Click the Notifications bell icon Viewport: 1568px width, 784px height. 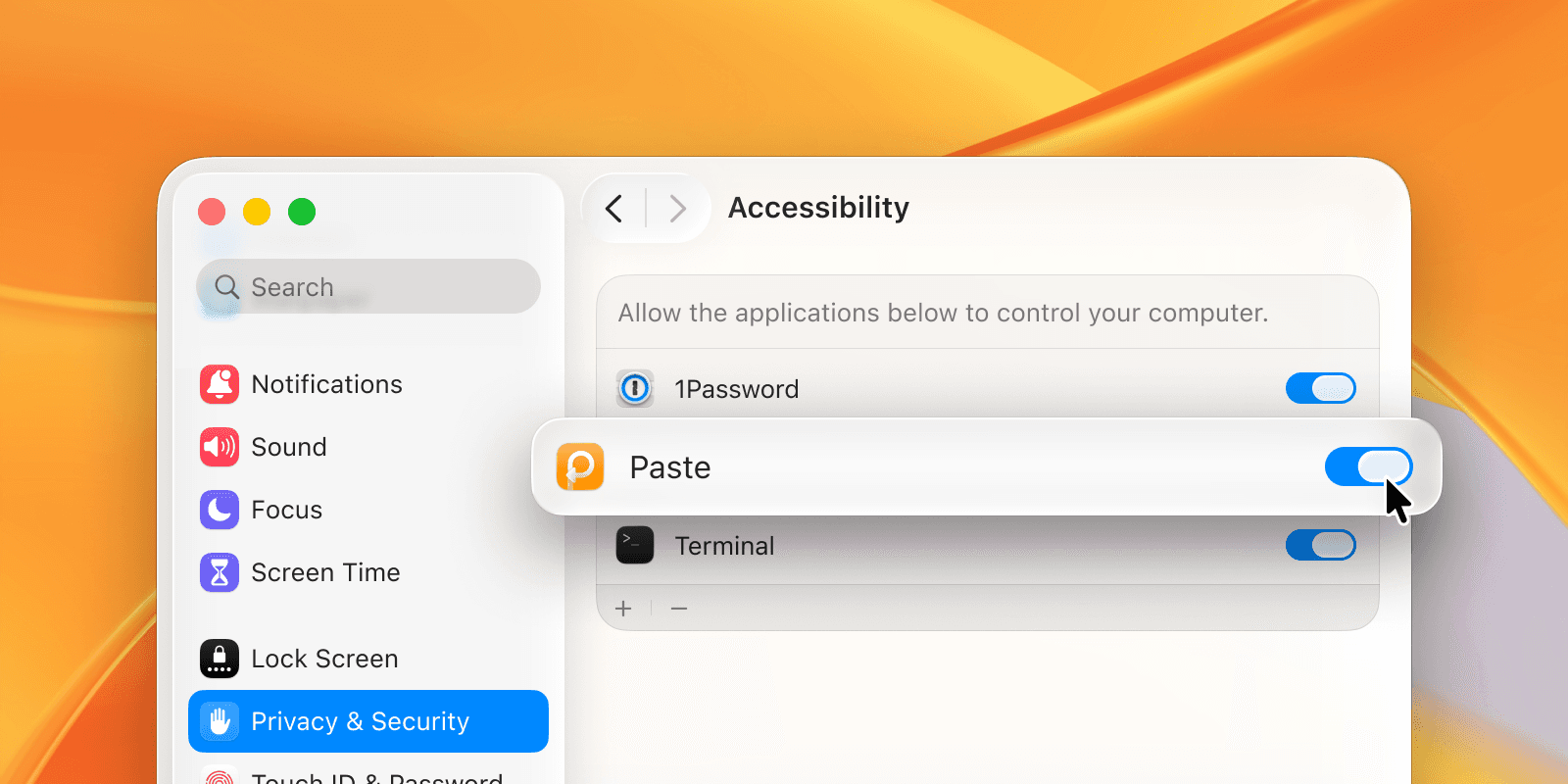tap(220, 384)
